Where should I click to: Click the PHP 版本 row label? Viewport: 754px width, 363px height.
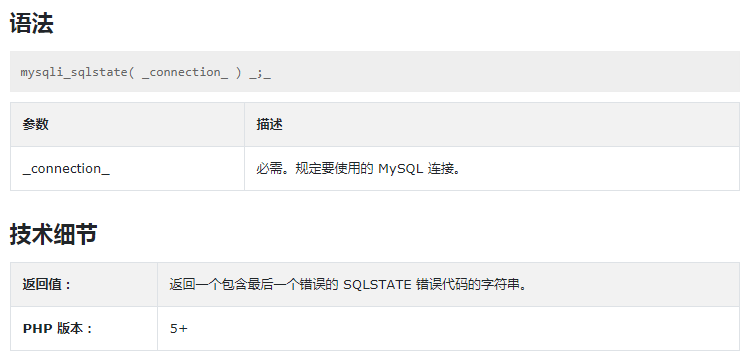pos(57,329)
